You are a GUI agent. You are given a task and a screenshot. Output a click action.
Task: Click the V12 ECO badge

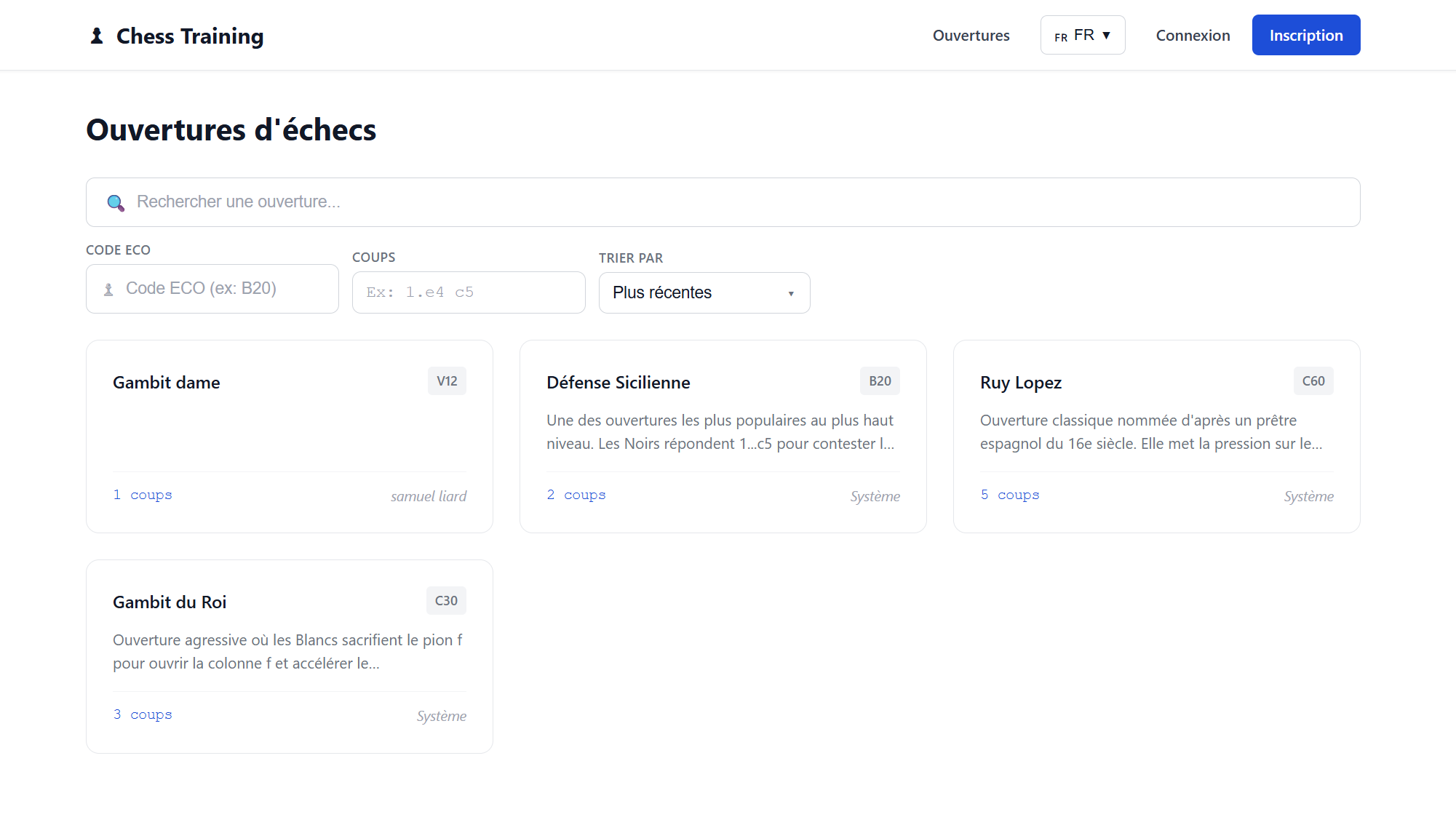(x=447, y=381)
